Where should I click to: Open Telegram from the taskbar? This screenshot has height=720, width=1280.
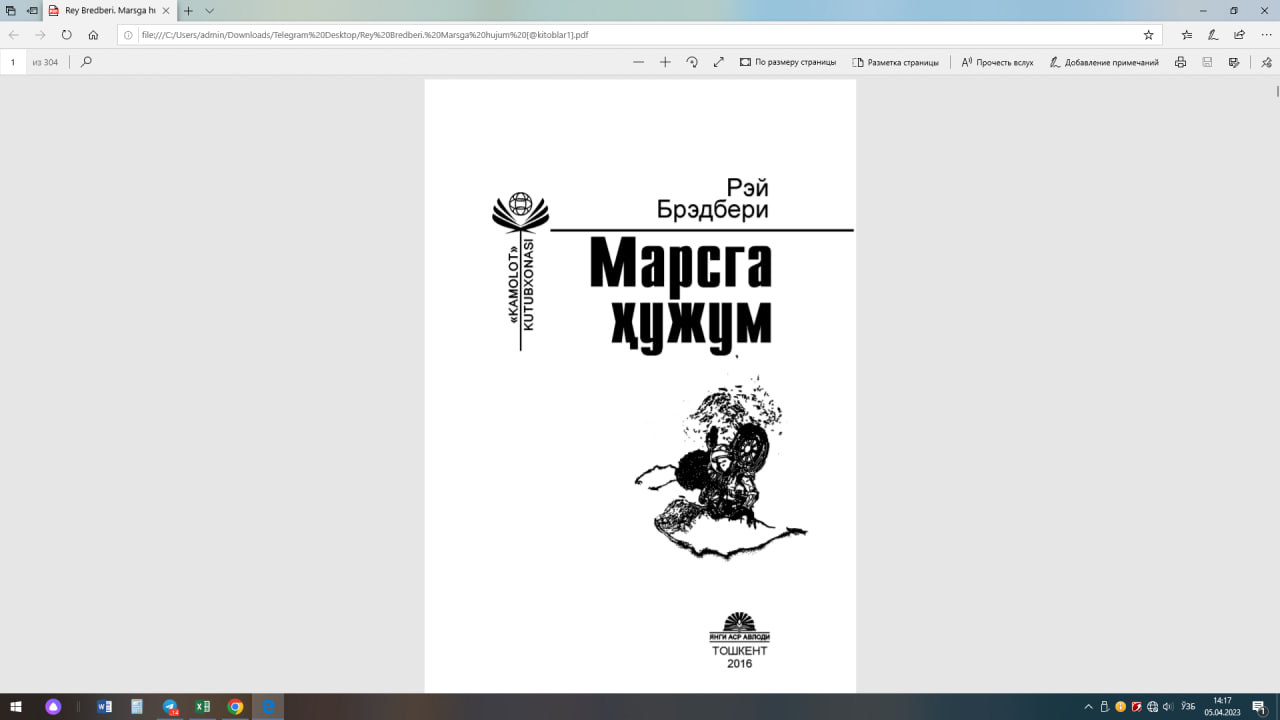coord(170,707)
